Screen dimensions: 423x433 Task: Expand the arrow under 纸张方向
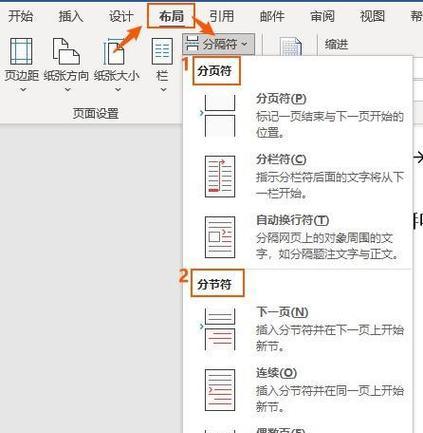click(x=68, y=90)
